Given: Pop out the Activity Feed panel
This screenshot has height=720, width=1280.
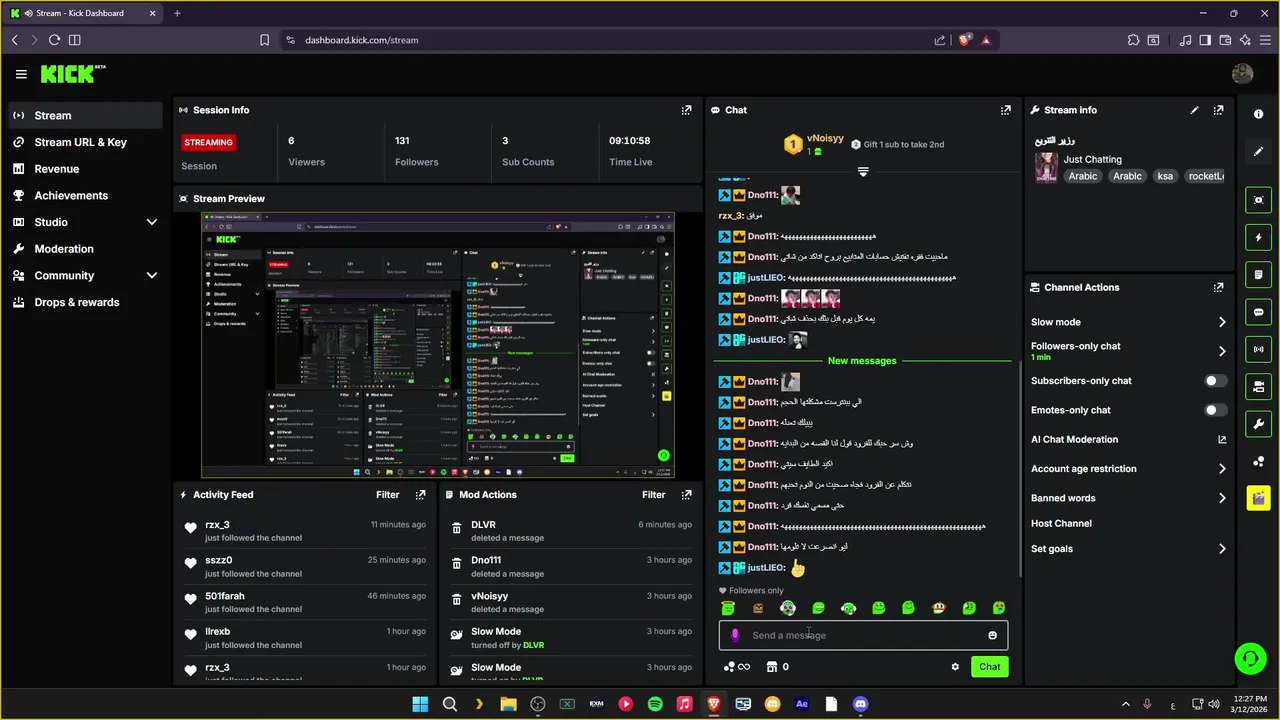Looking at the screenshot, I should (x=420, y=494).
